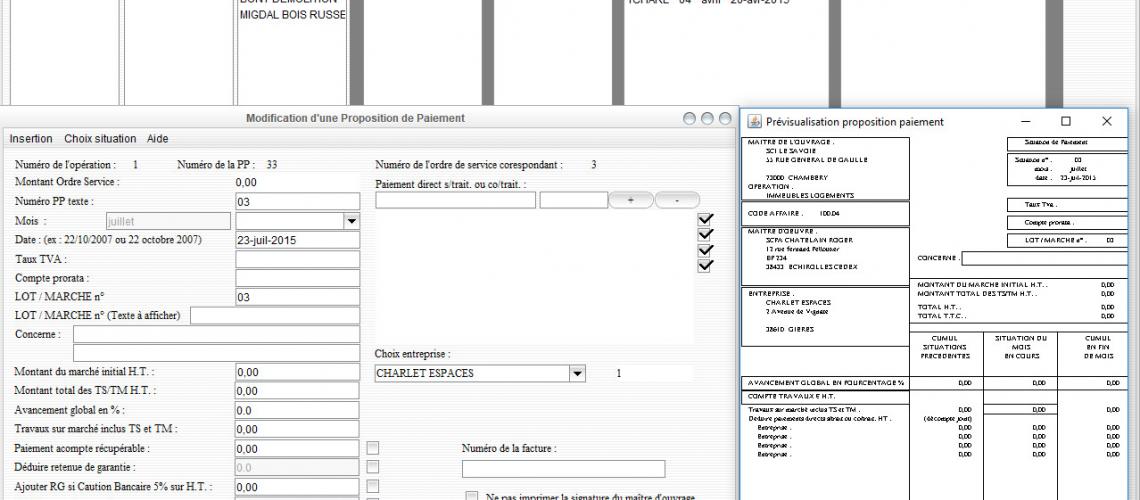
Task: Tick checkbox beside Ajouter RG si Caution Bancaire
Action: (373, 486)
